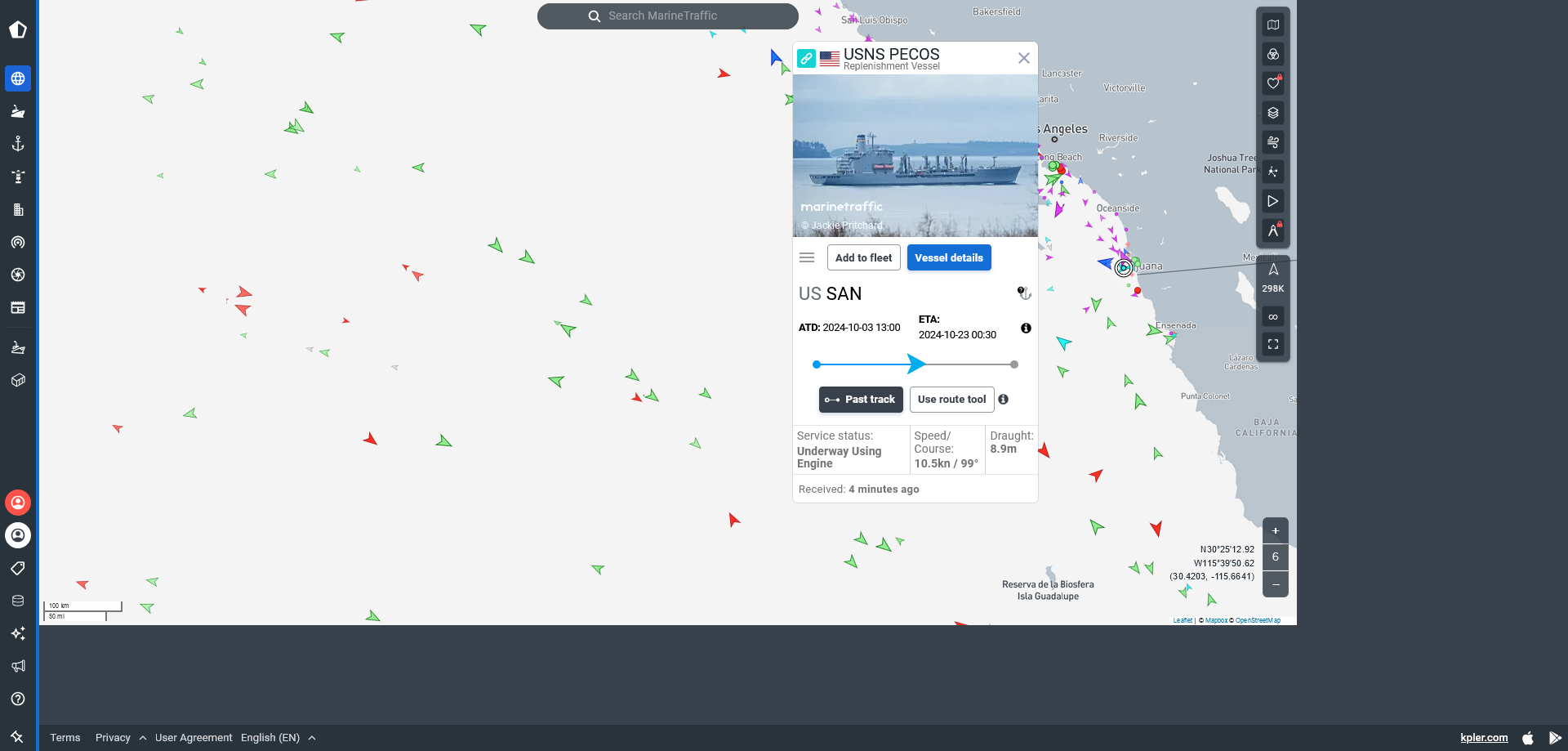Open the kpler.com link
Viewport: 1568px width, 751px height.
pyautogui.click(x=1484, y=737)
